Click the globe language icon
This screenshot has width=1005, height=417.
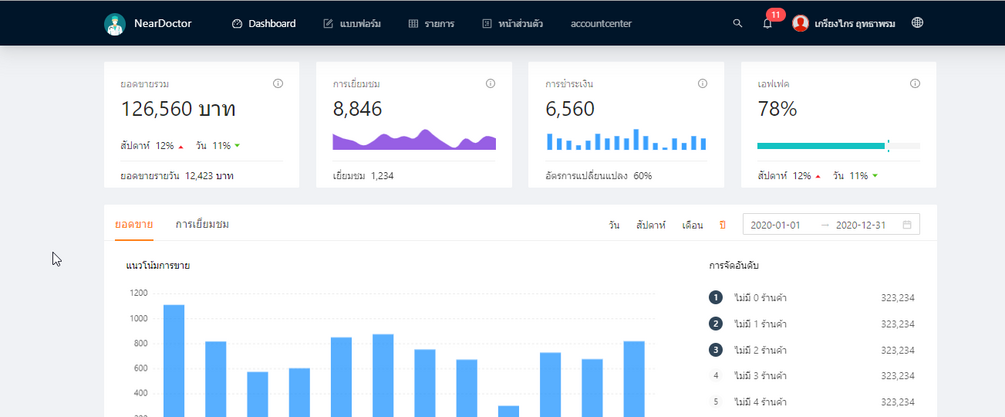click(917, 23)
